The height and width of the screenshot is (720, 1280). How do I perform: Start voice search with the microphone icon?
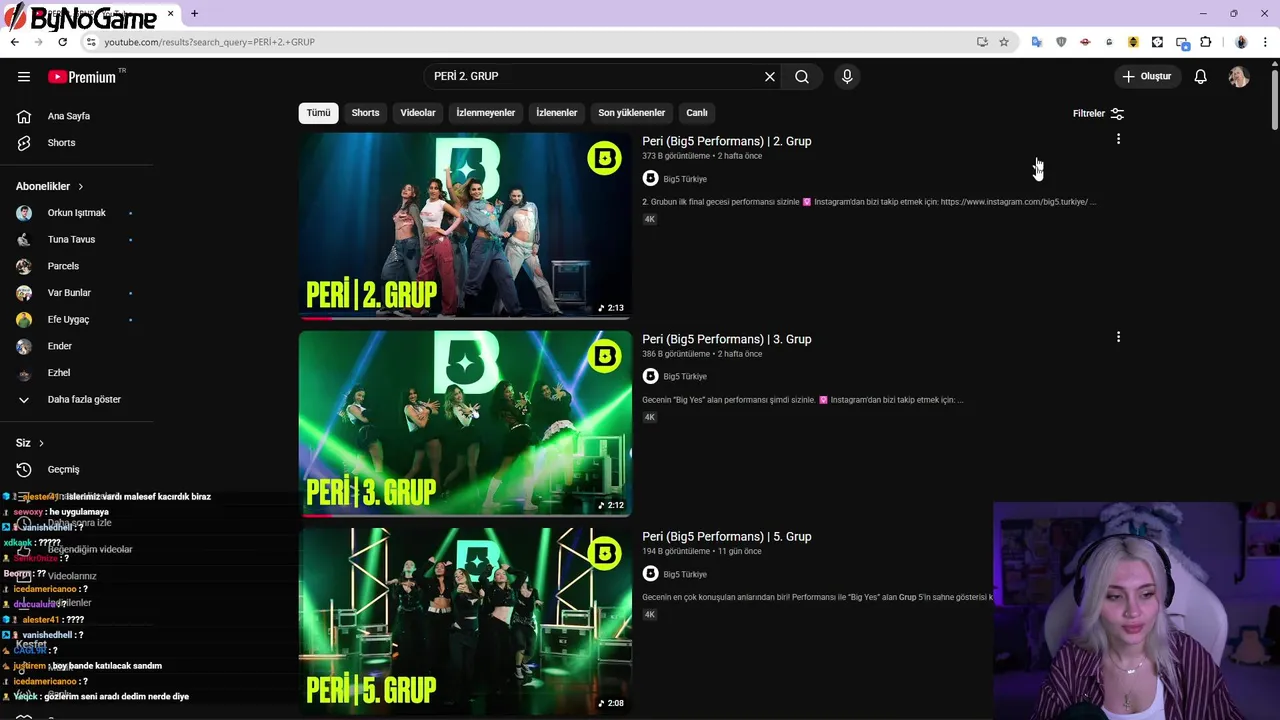(847, 77)
